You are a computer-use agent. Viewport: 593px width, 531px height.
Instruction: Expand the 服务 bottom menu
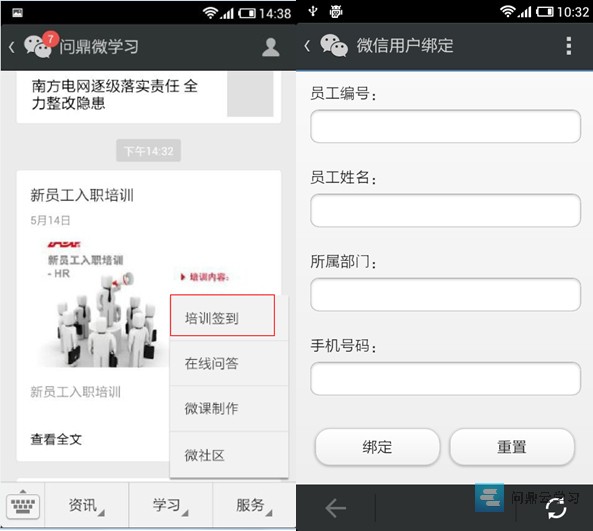[254, 505]
